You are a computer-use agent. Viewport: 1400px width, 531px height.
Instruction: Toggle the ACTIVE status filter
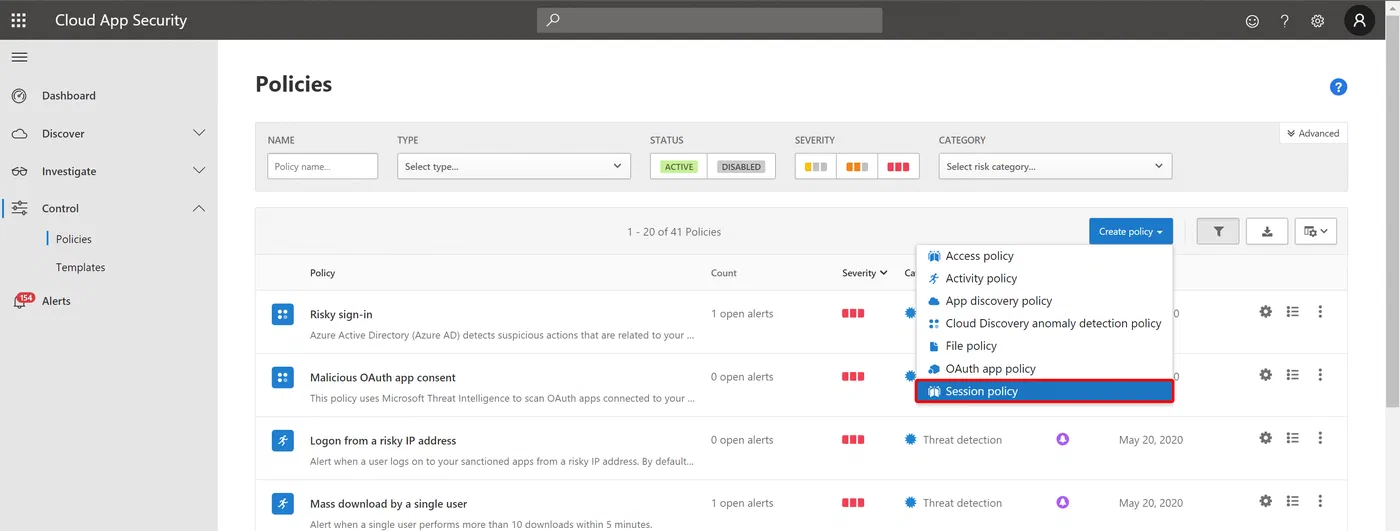pyautogui.click(x=679, y=167)
